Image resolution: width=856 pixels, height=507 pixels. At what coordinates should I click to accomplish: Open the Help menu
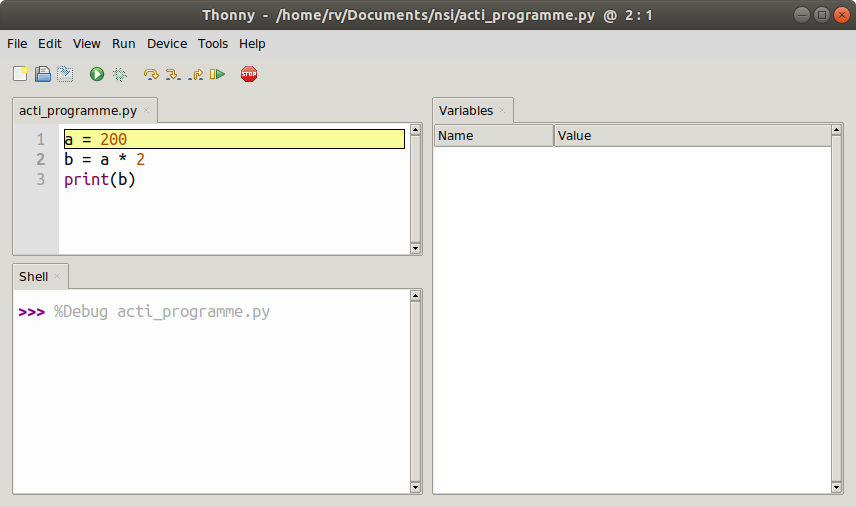click(x=252, y=44)
